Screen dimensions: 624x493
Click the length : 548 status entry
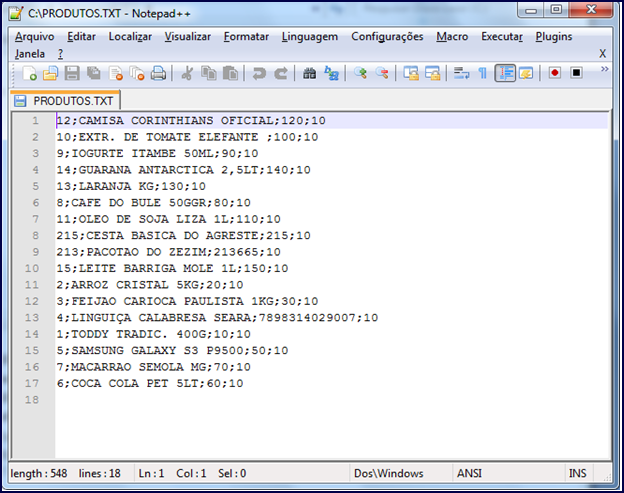tap(39, 474)
